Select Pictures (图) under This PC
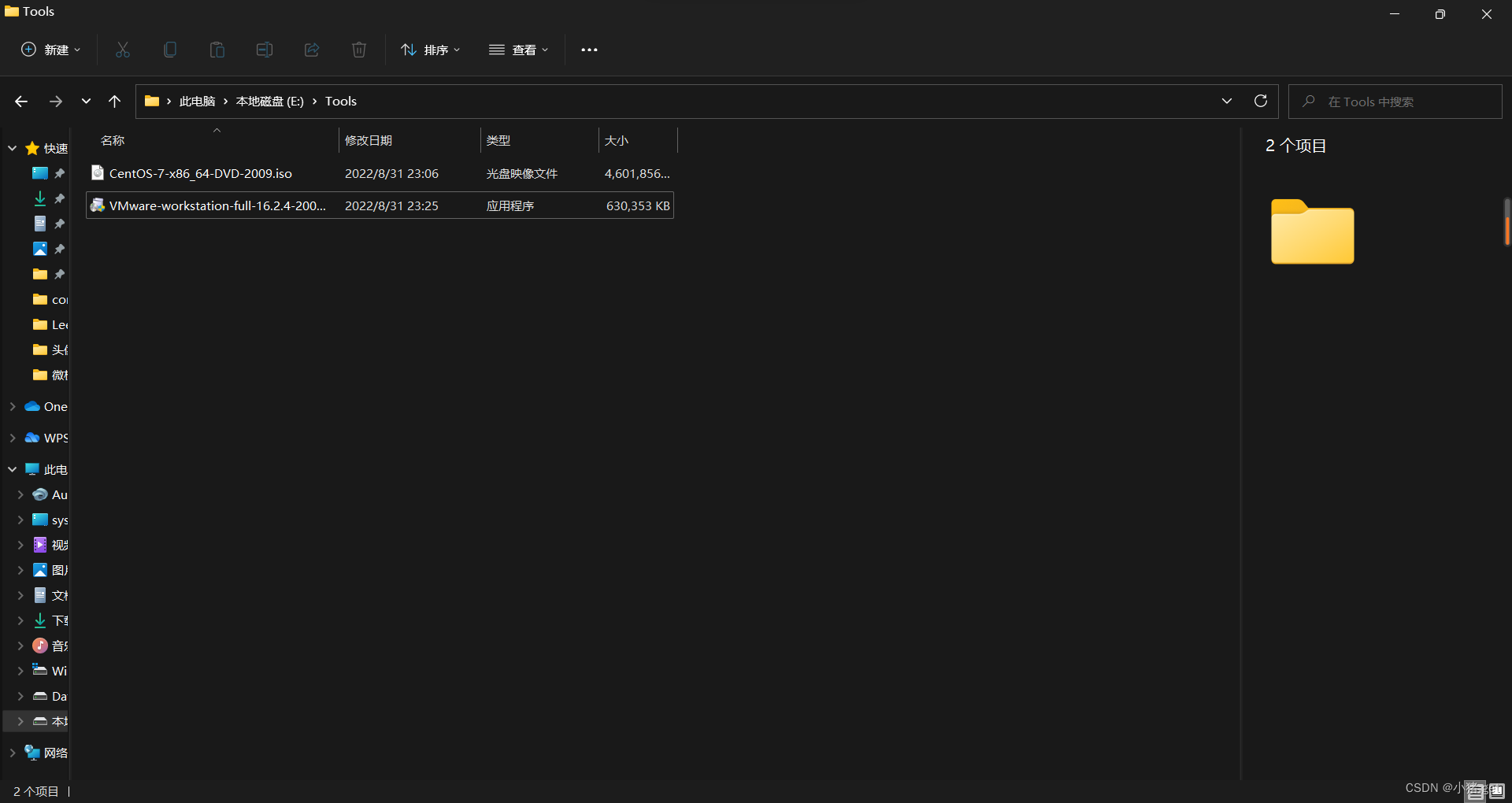This screenshot has width=1512, height=803. pyautogui.click(x=50, y=570)
